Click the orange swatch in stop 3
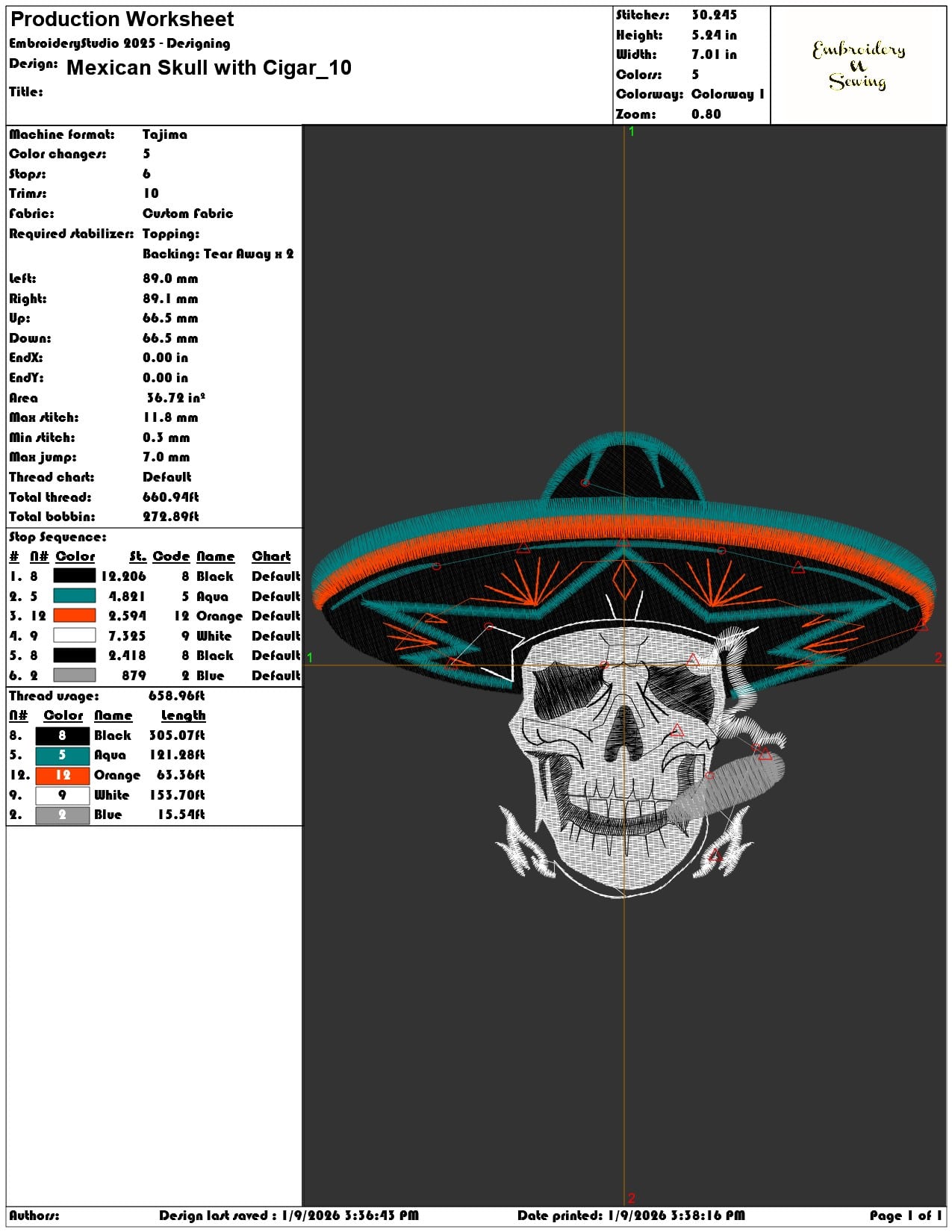Viewport: 952px width, 1232px height. 75,615
